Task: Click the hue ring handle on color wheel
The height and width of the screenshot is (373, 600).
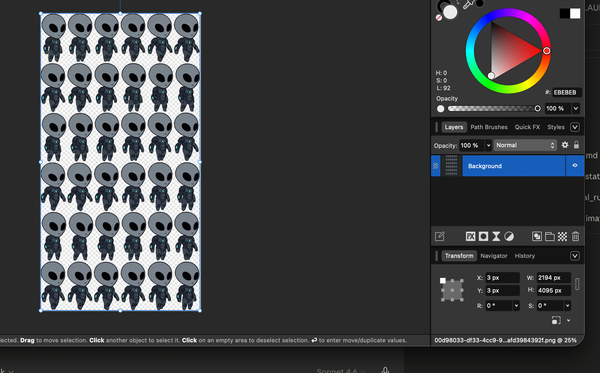Action: point(547,50)
